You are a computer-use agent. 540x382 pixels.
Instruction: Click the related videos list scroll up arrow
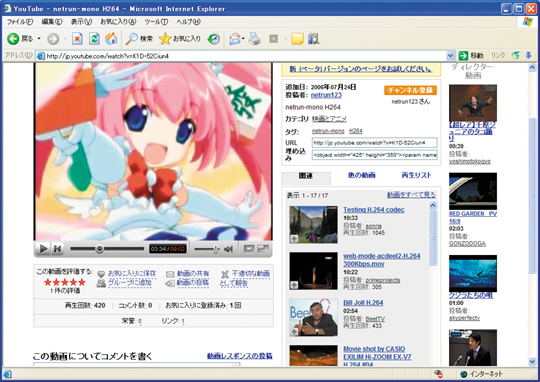433,206
